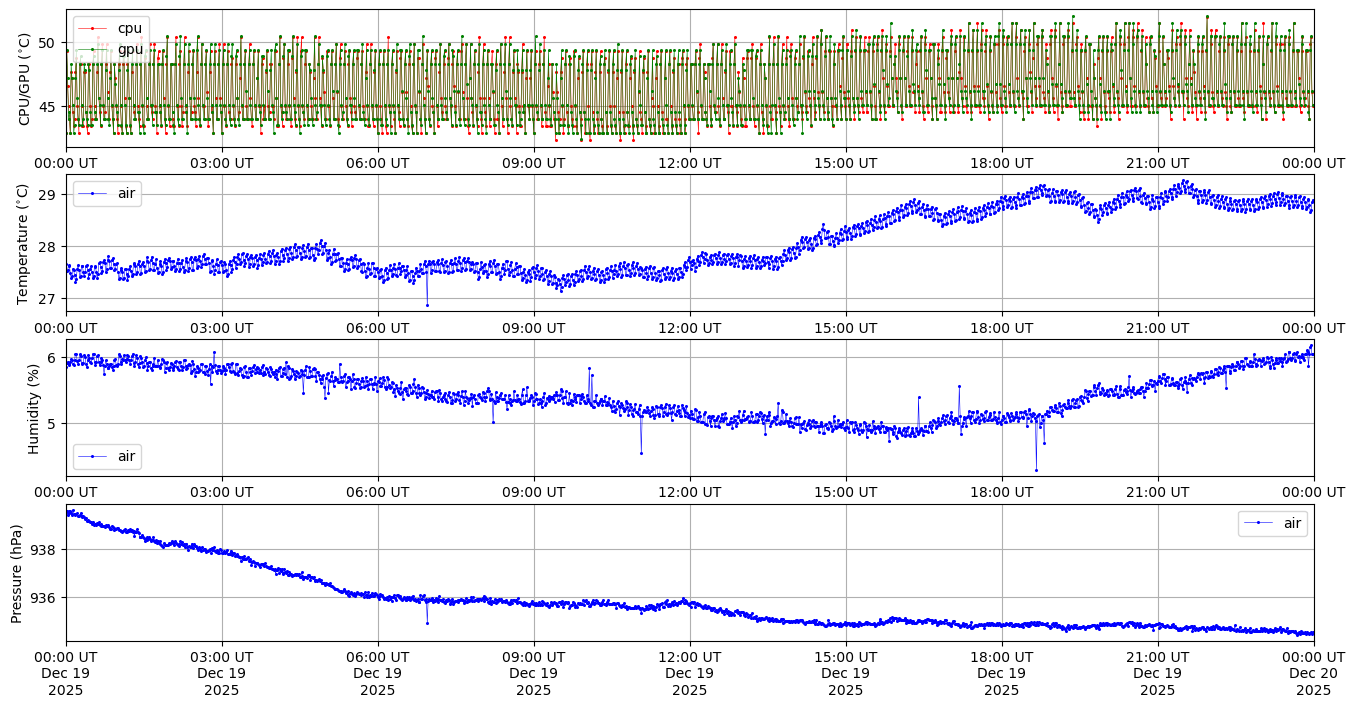
Task: Click the 50 tick on CPU/GPU axis
Action: tap(47, 42)
